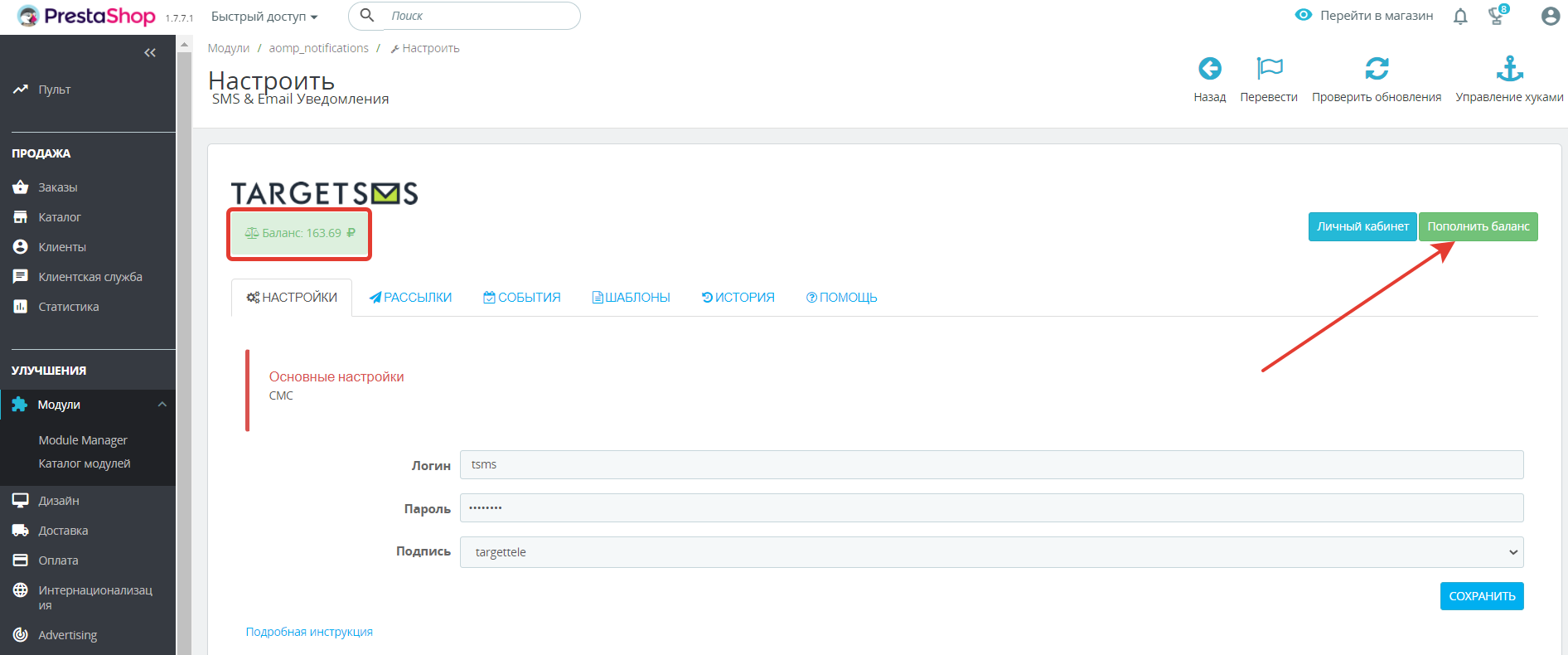Open Каталог in the sidebar
This screenshot has height=655, width=1568.
[x=60, y=217]
